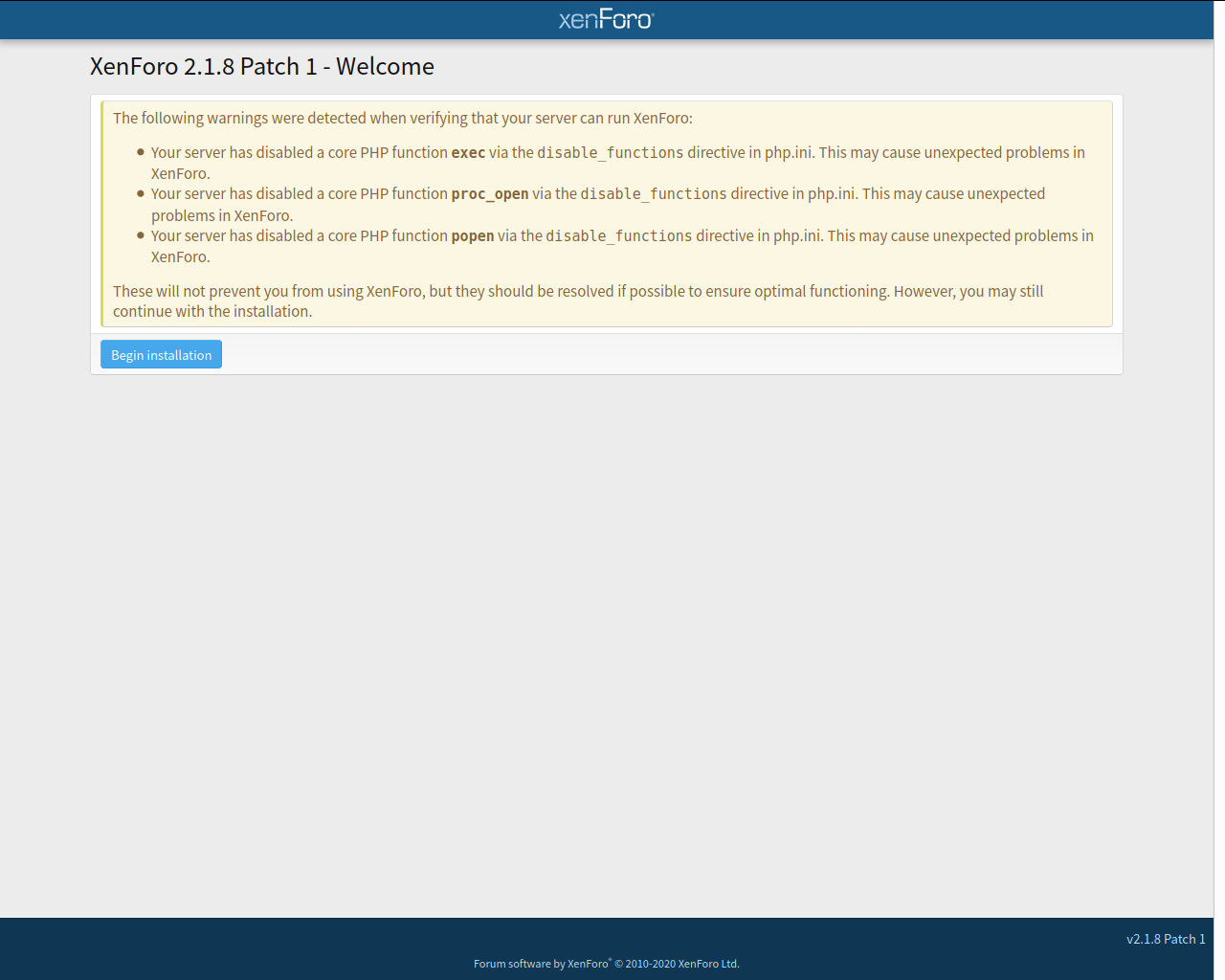Screen dimensions: 1225x980
Task: Click 'The following warnings were detected' sentence
Action: click(x=403, y=118)
